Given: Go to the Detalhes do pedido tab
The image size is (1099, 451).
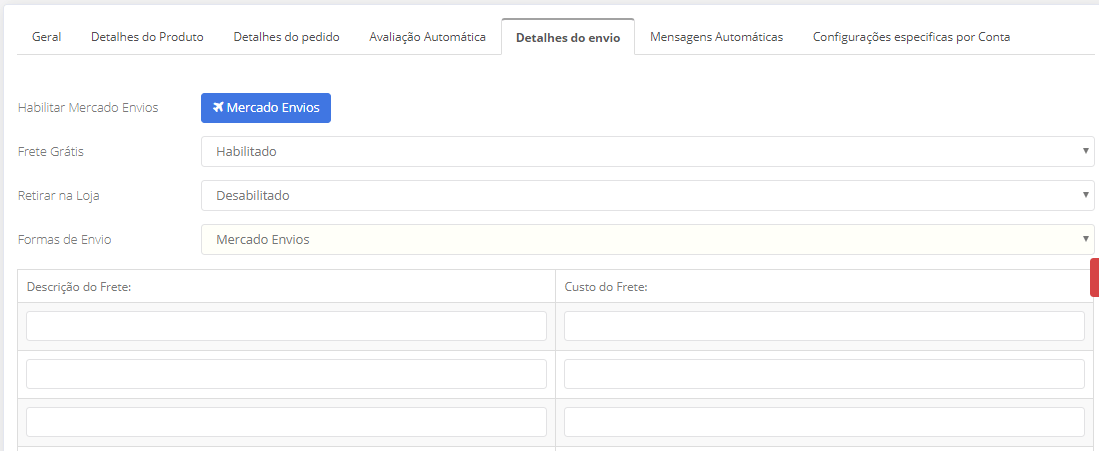Looking at the screenshot, I should pyautogui.click(x=286, y=37).
